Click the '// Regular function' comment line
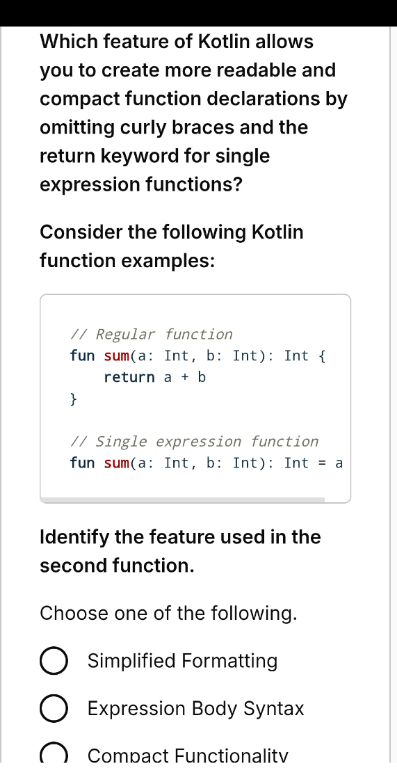Viewport: 397px width, 768px height. point(151,335)
